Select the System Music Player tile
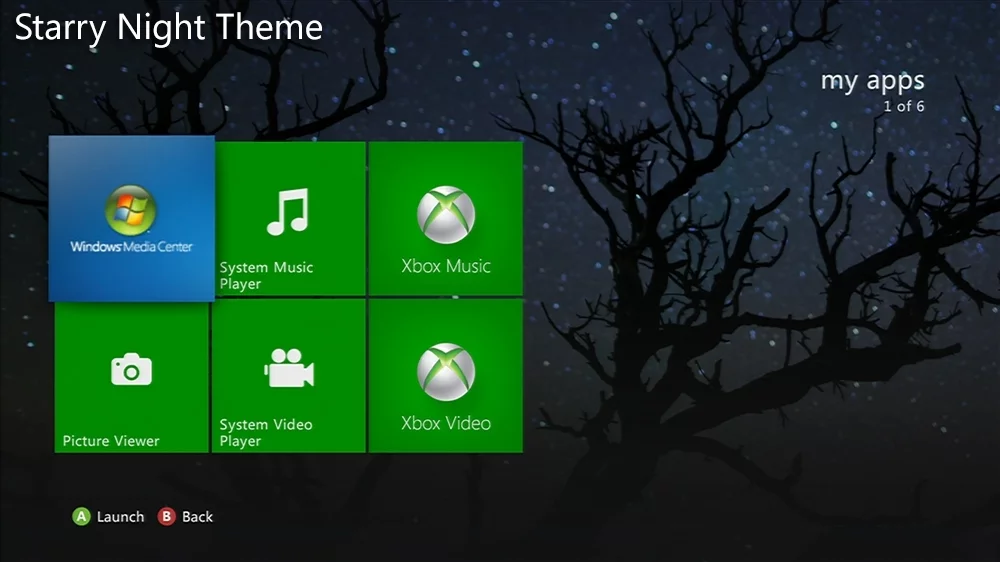This screenshot has width=1000, height=562. 290,218
